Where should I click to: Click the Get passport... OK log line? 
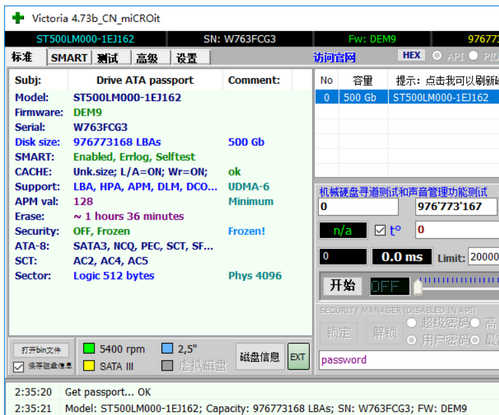tap(108, 392)
